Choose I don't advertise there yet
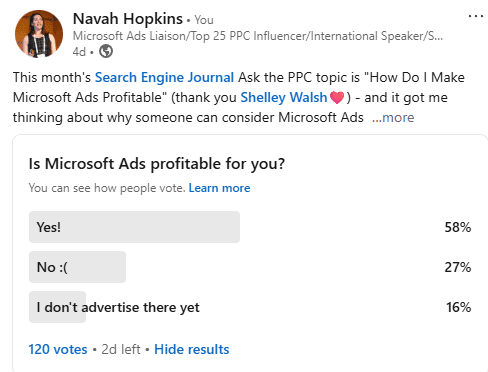Screen dimensions: 488x372 tap(250, 307)
